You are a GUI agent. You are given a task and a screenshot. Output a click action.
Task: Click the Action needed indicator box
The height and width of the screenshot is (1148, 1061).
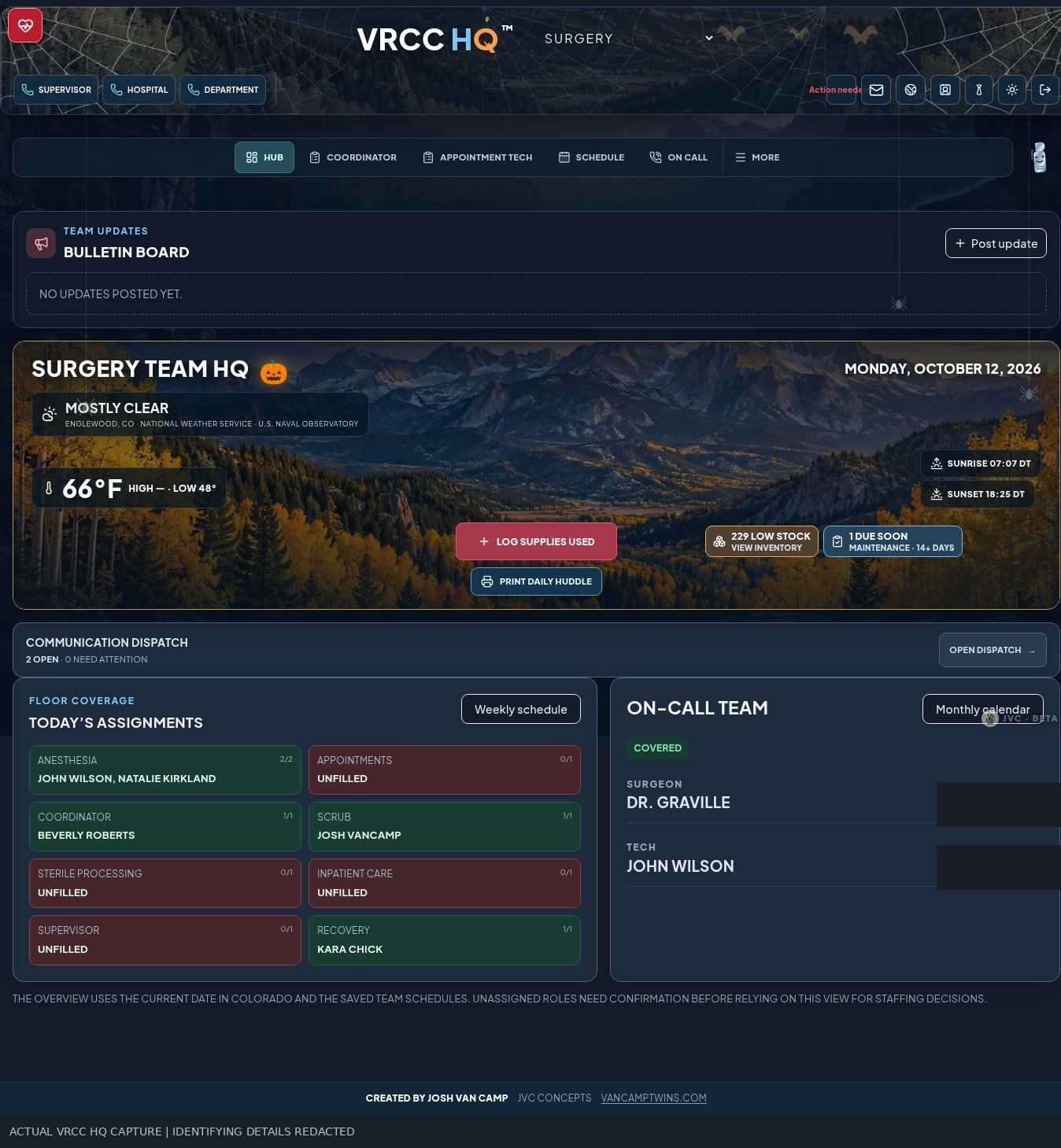(841, 90)
